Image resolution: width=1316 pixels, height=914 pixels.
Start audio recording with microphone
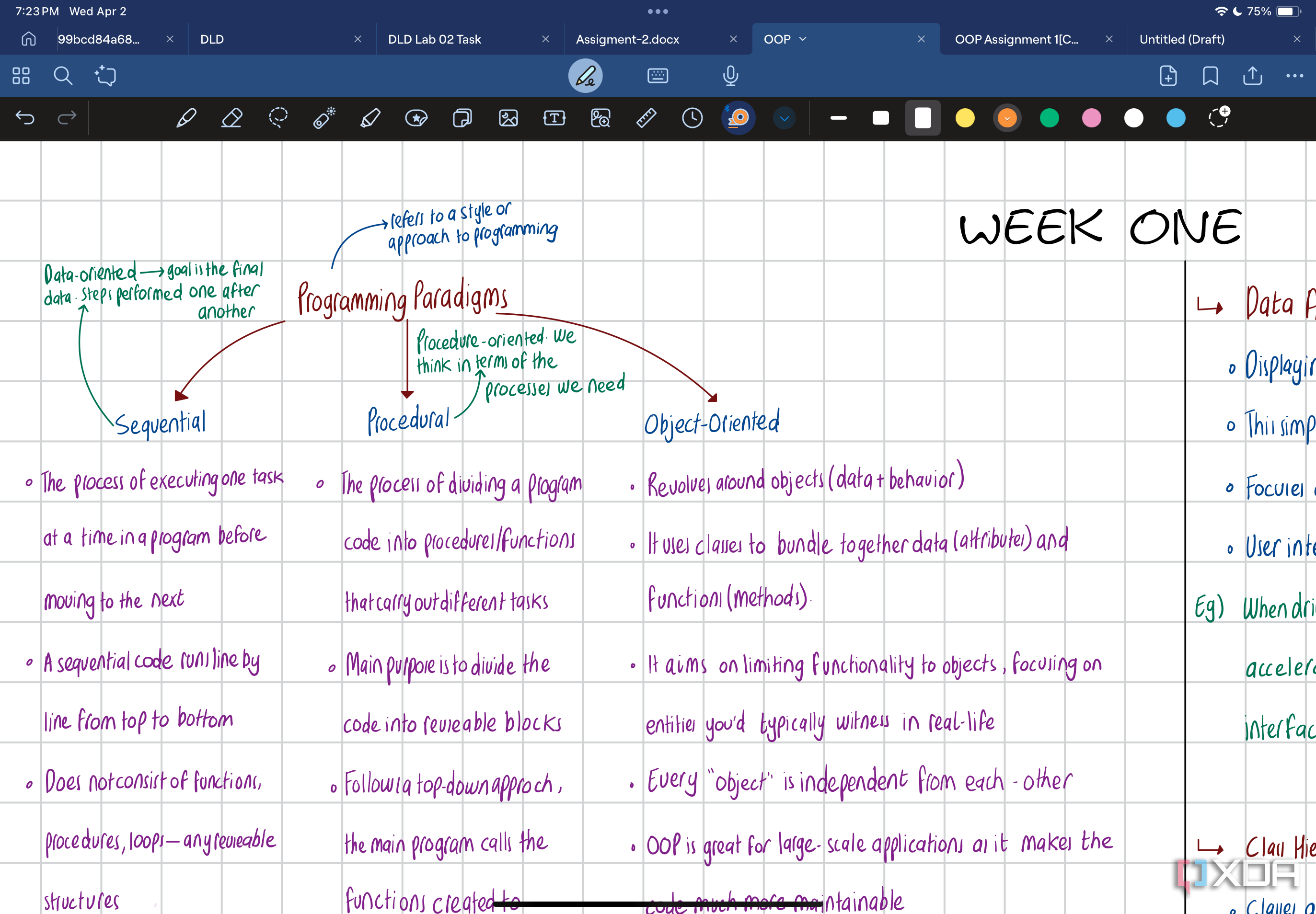pyautogui.click(x=730, y=76)
